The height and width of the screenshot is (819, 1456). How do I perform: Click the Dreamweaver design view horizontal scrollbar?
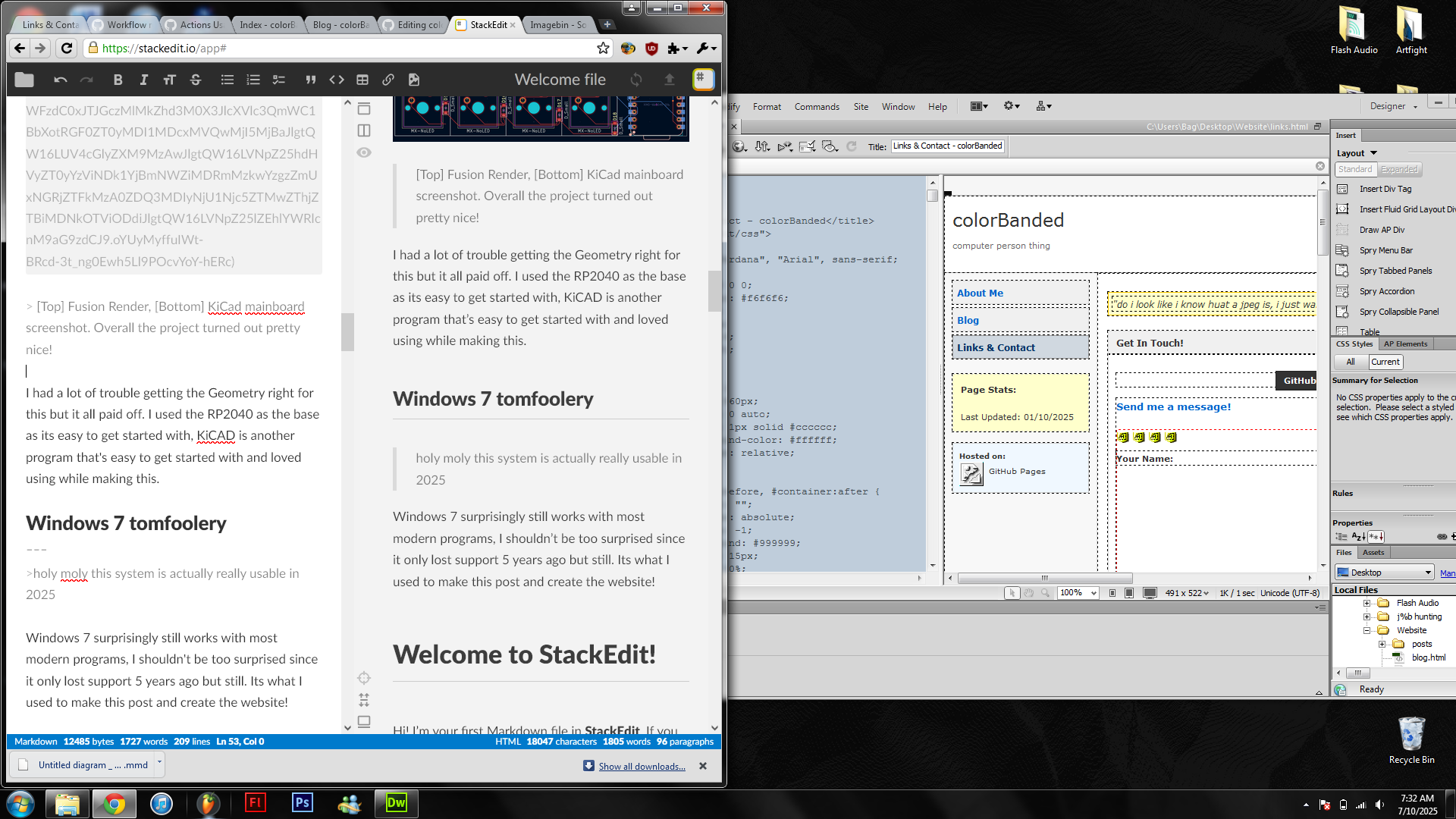[x=1045, y=578]
